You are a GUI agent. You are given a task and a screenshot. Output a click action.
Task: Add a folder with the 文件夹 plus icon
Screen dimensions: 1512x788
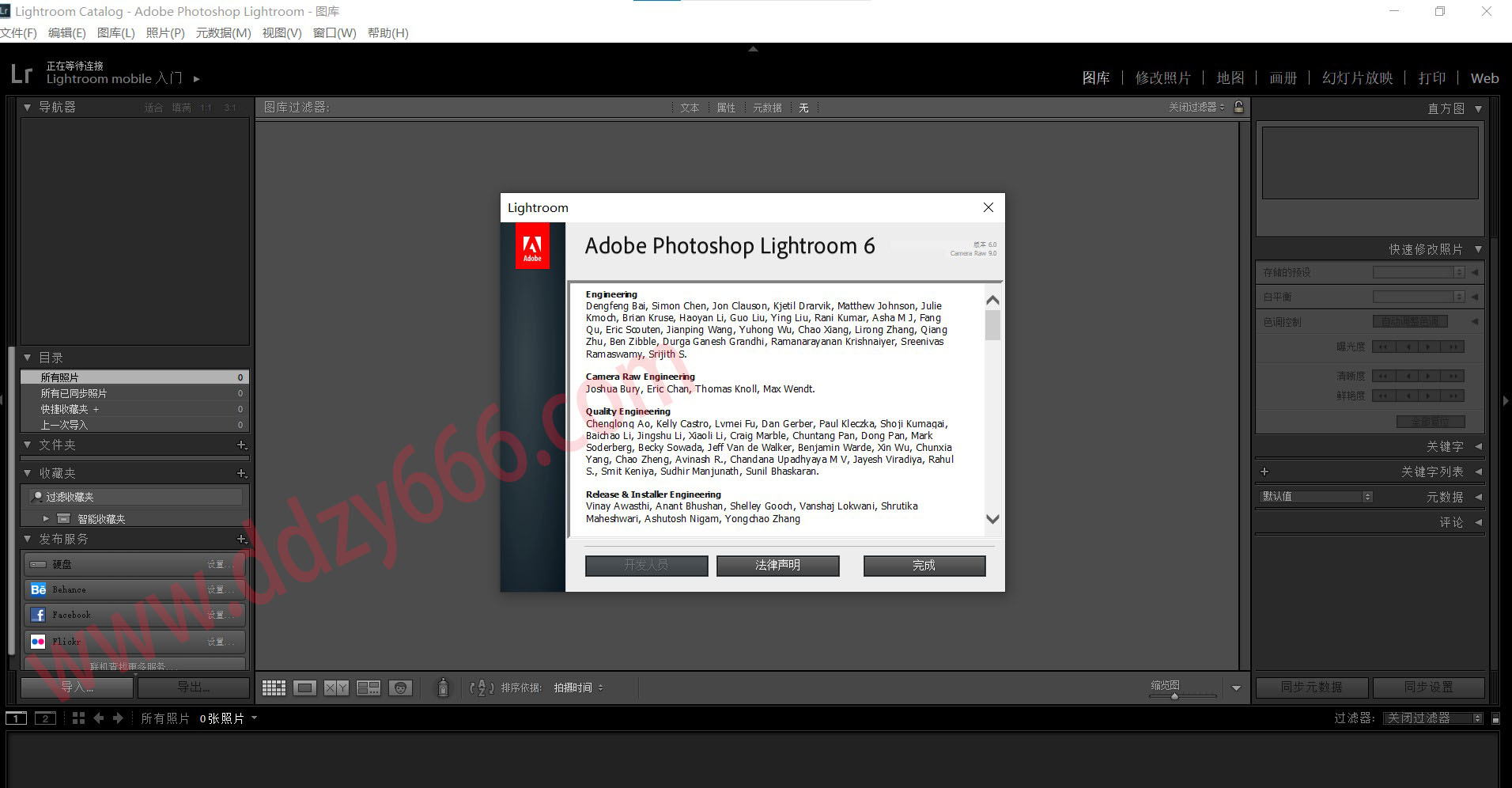pos(242,445)
